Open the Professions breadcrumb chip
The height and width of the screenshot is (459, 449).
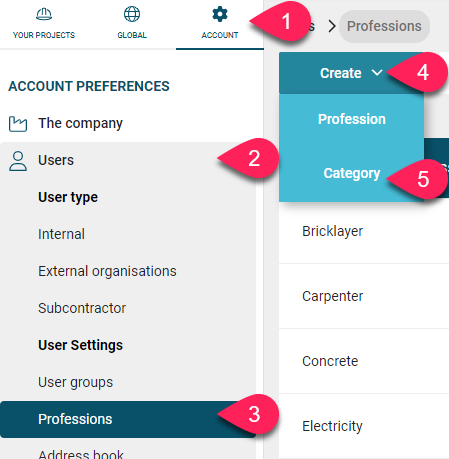pos(384,26)
